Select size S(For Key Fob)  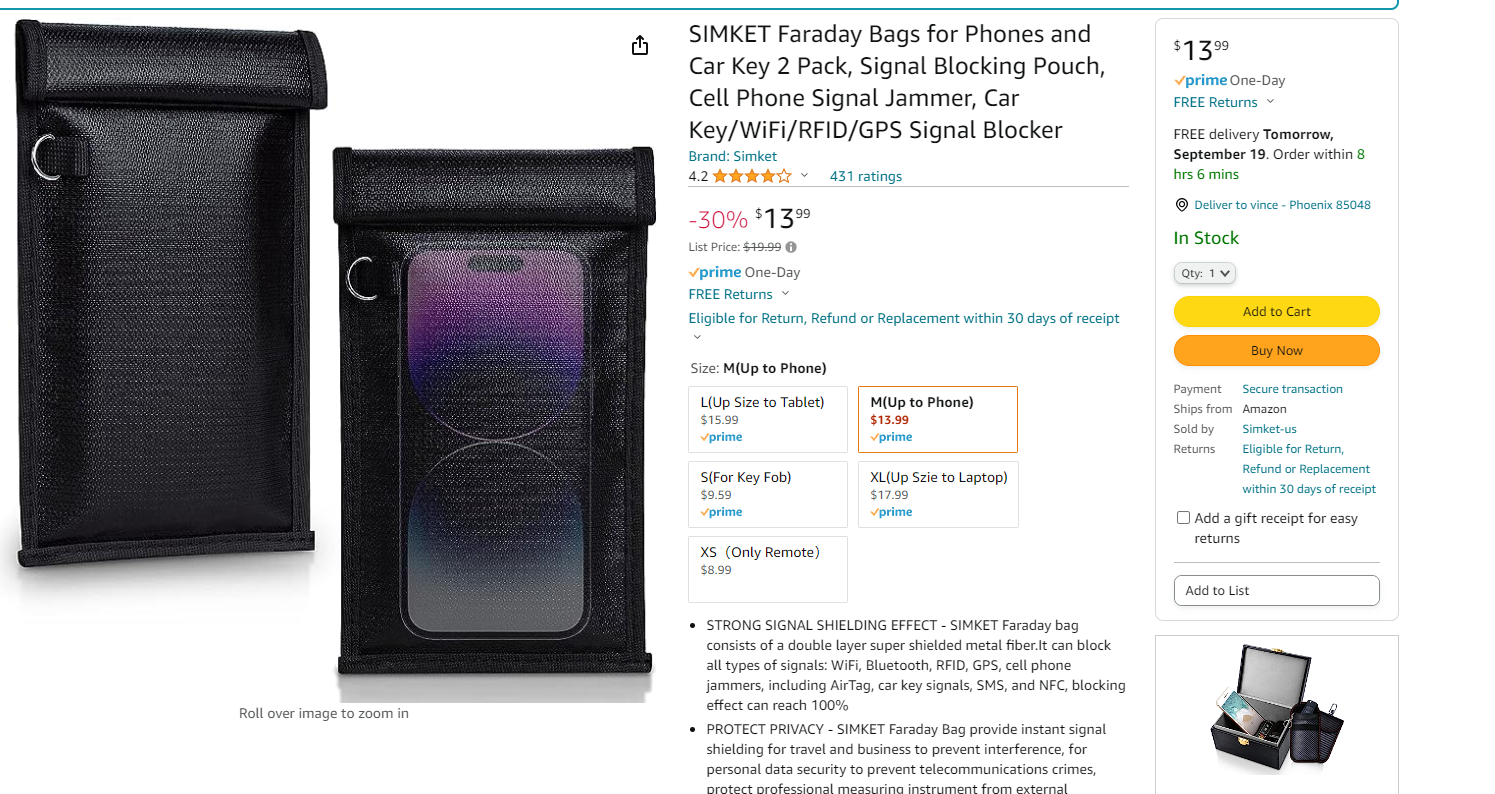[x=767, y=494]
